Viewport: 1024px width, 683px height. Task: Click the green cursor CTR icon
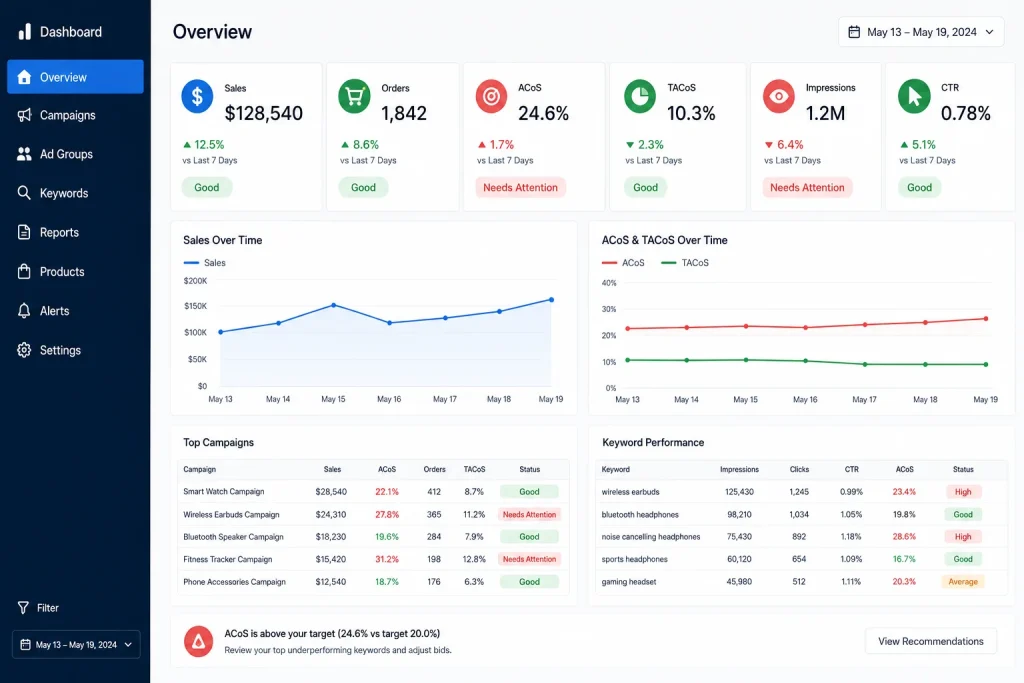(x=914, y=97)
